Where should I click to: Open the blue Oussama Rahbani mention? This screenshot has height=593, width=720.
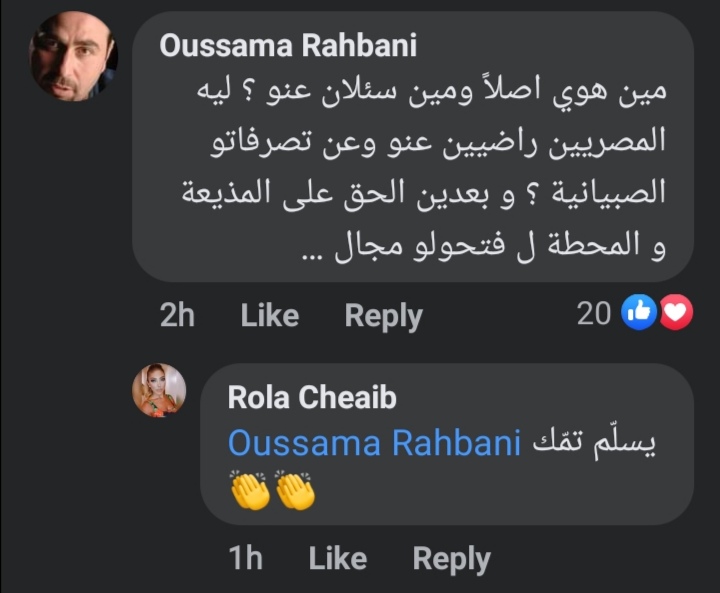pos(374,443)
